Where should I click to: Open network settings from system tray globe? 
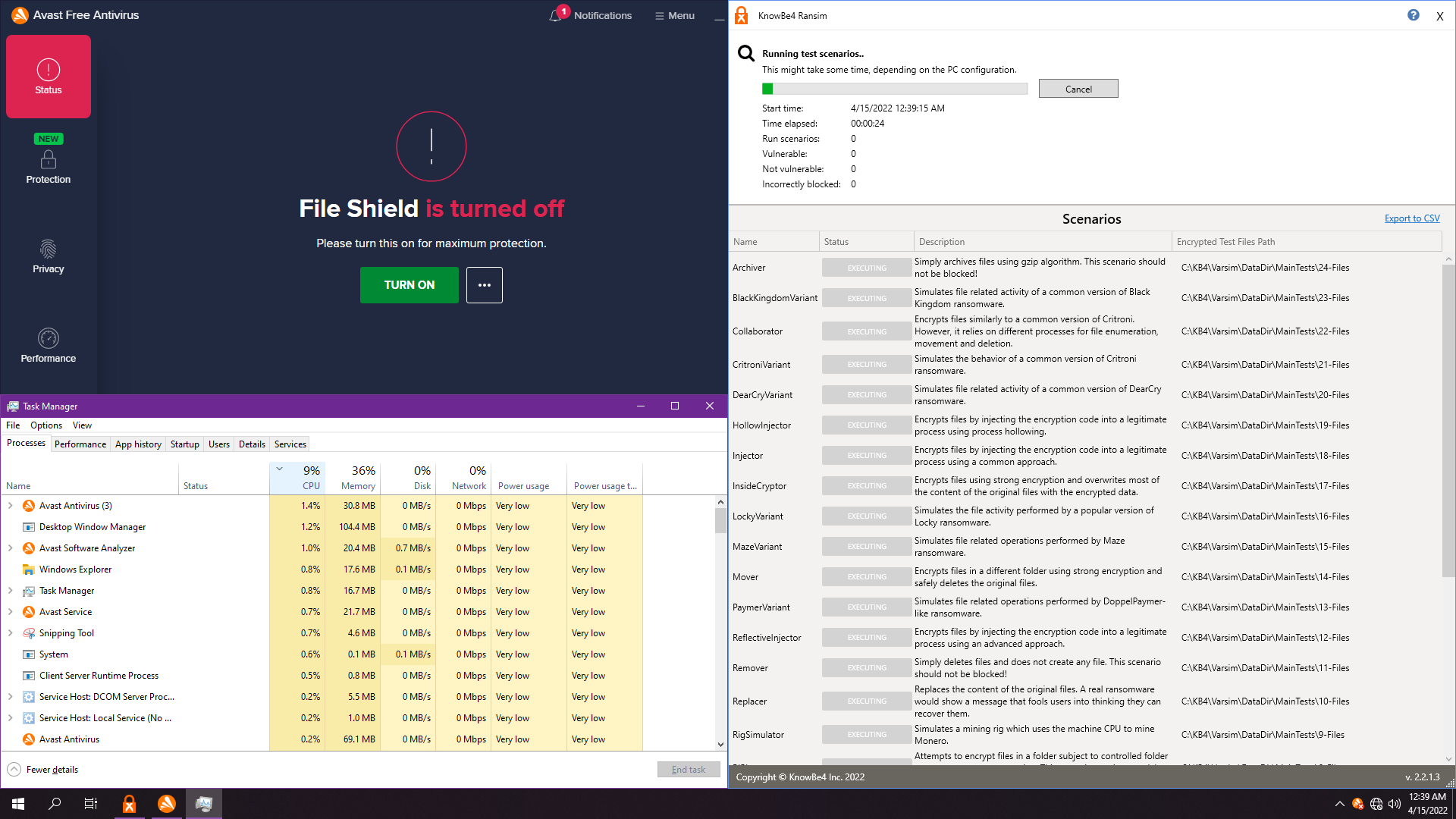(1376, 804)
